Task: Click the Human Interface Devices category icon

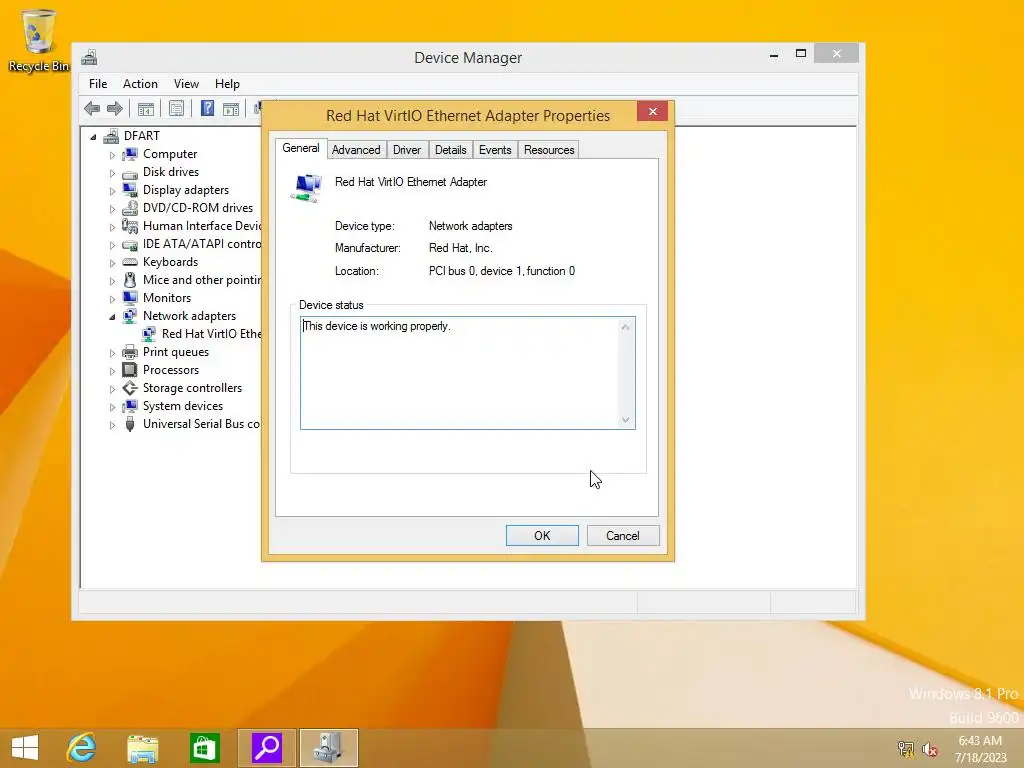Action: point(130,226)
